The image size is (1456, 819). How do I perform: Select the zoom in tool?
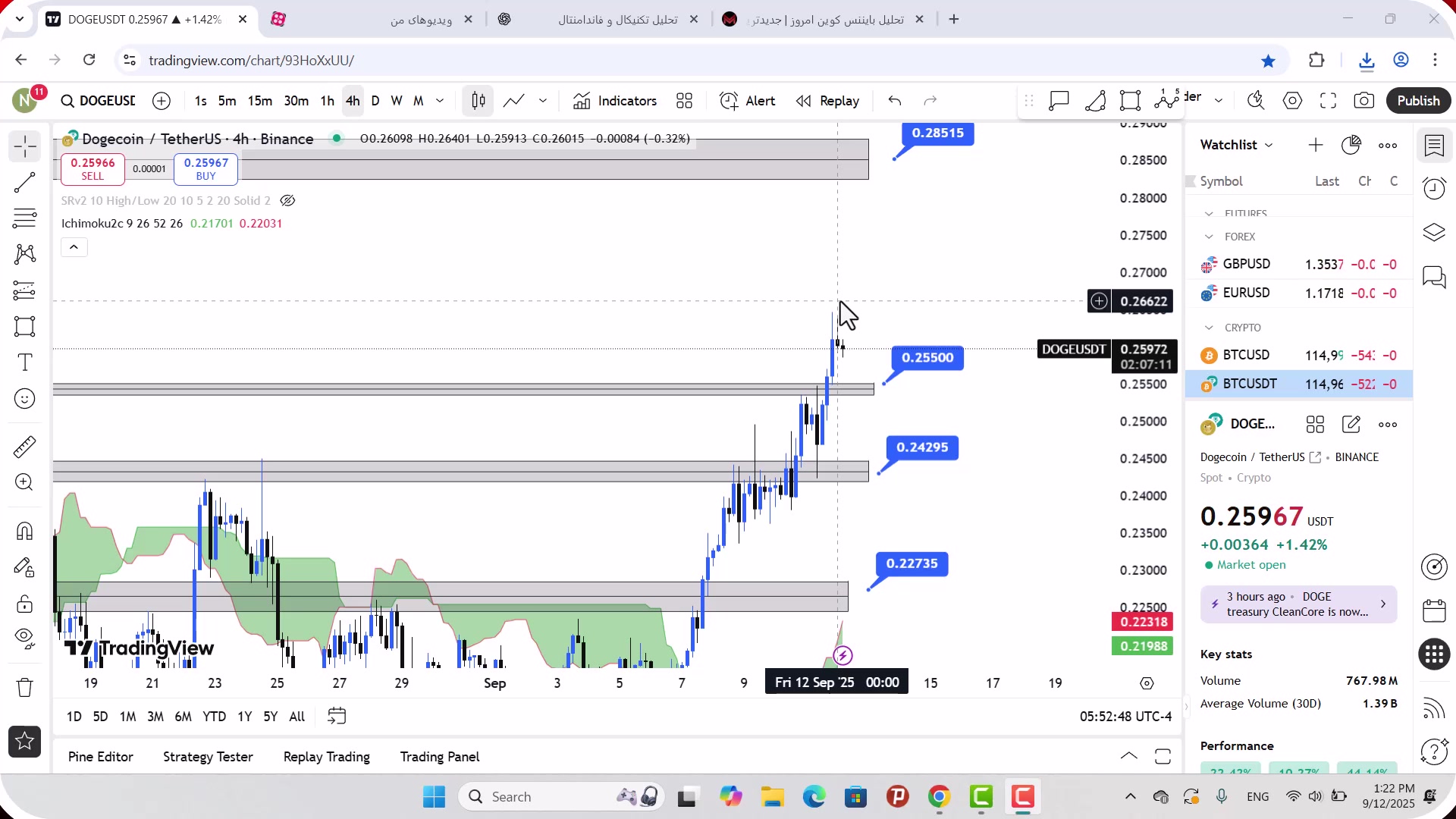click(x=25, y=482)
